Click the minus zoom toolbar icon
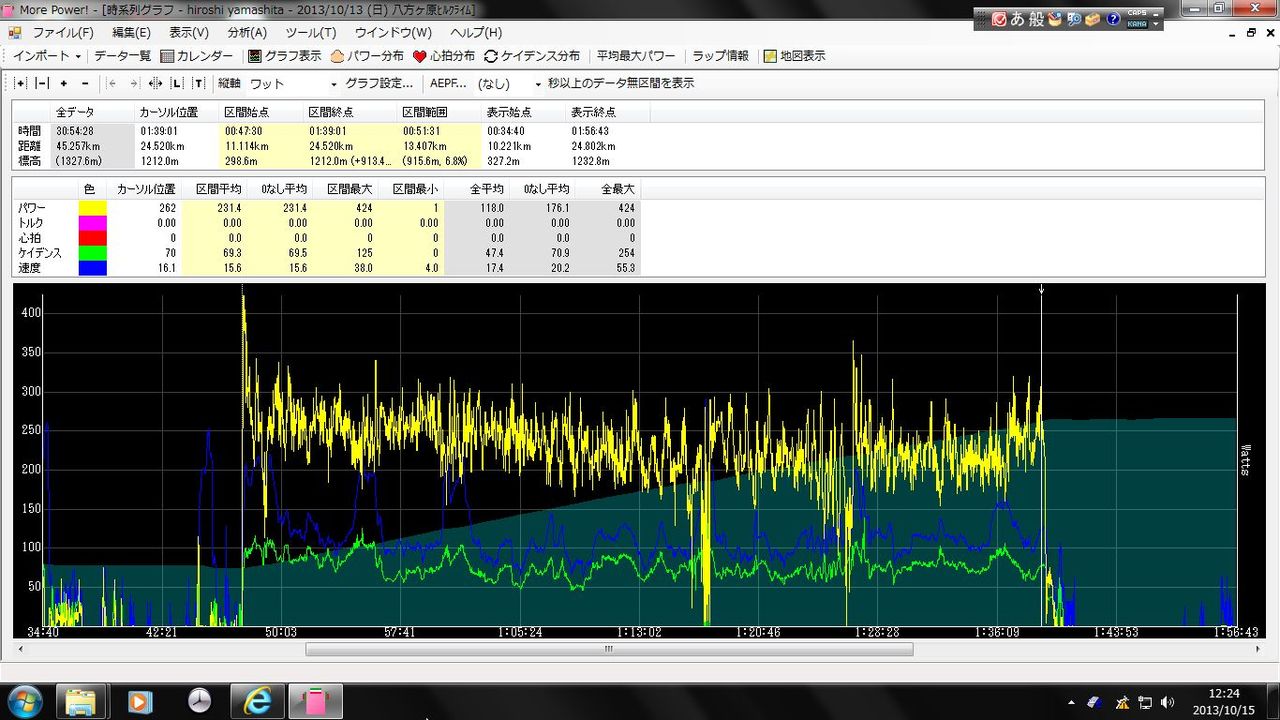The width and height of the screenshot is (1280, 720). (x=85, y=84)
